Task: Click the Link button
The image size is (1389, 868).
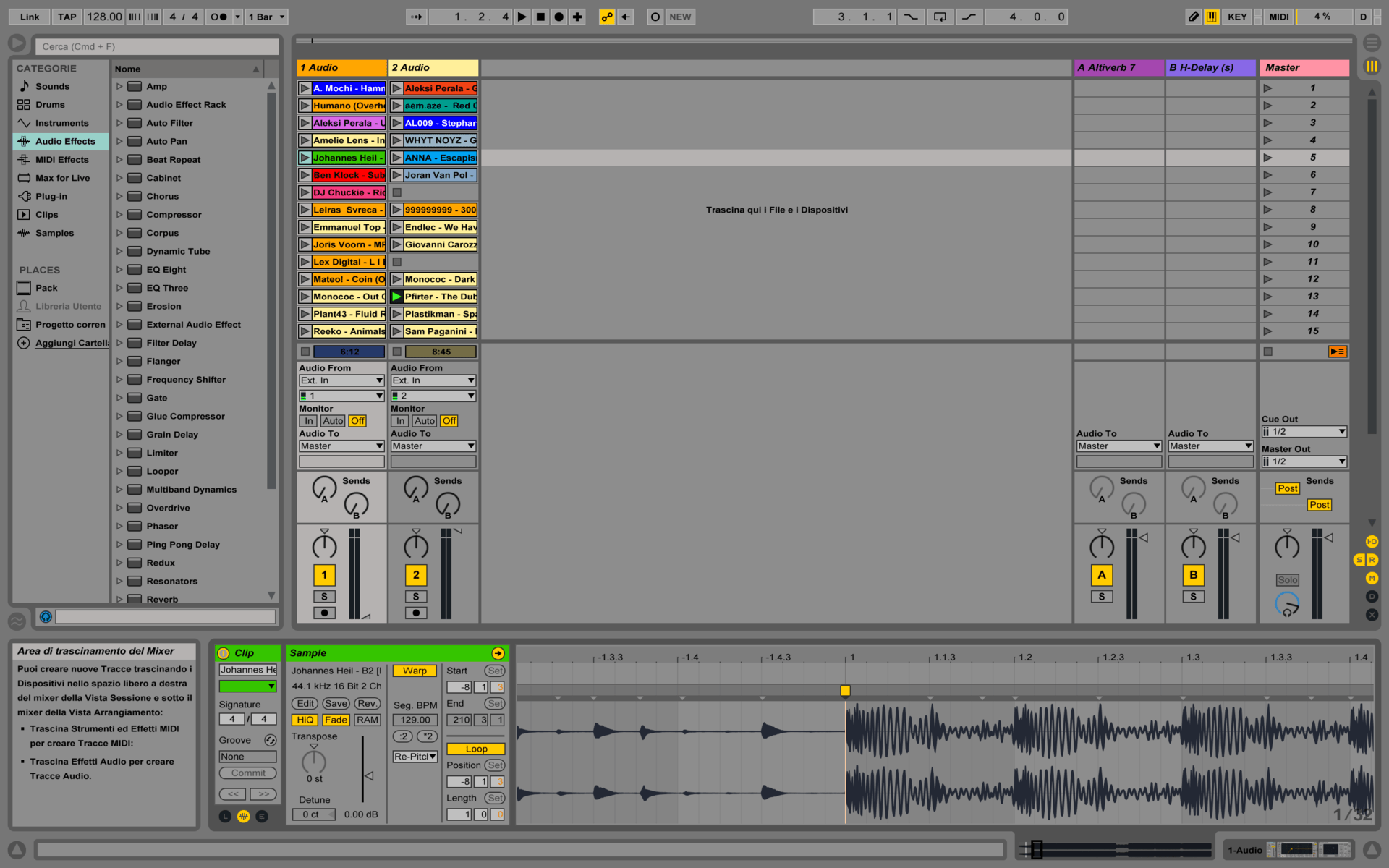Action: [30, 17]
